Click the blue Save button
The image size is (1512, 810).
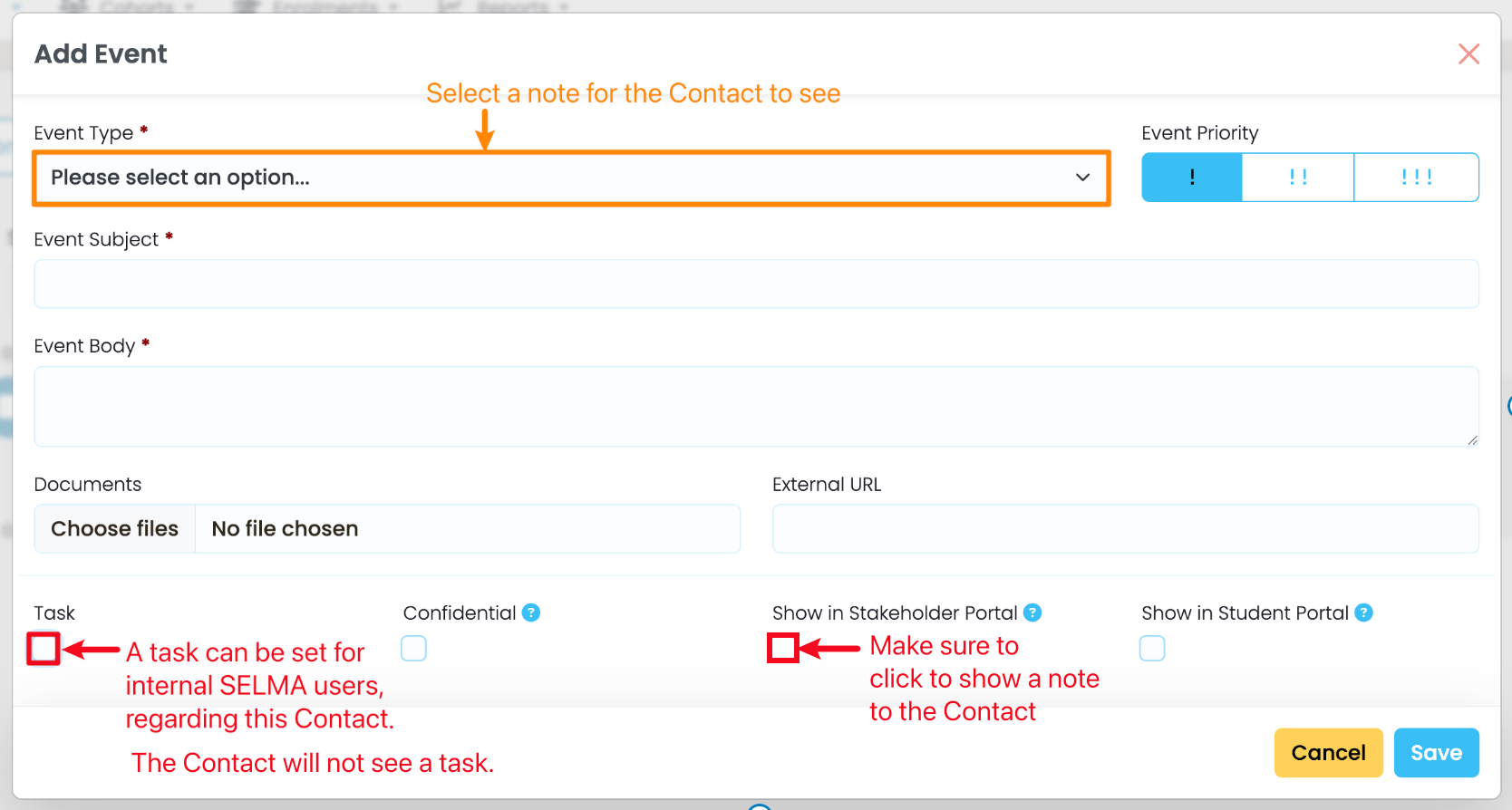[1436, 753]
